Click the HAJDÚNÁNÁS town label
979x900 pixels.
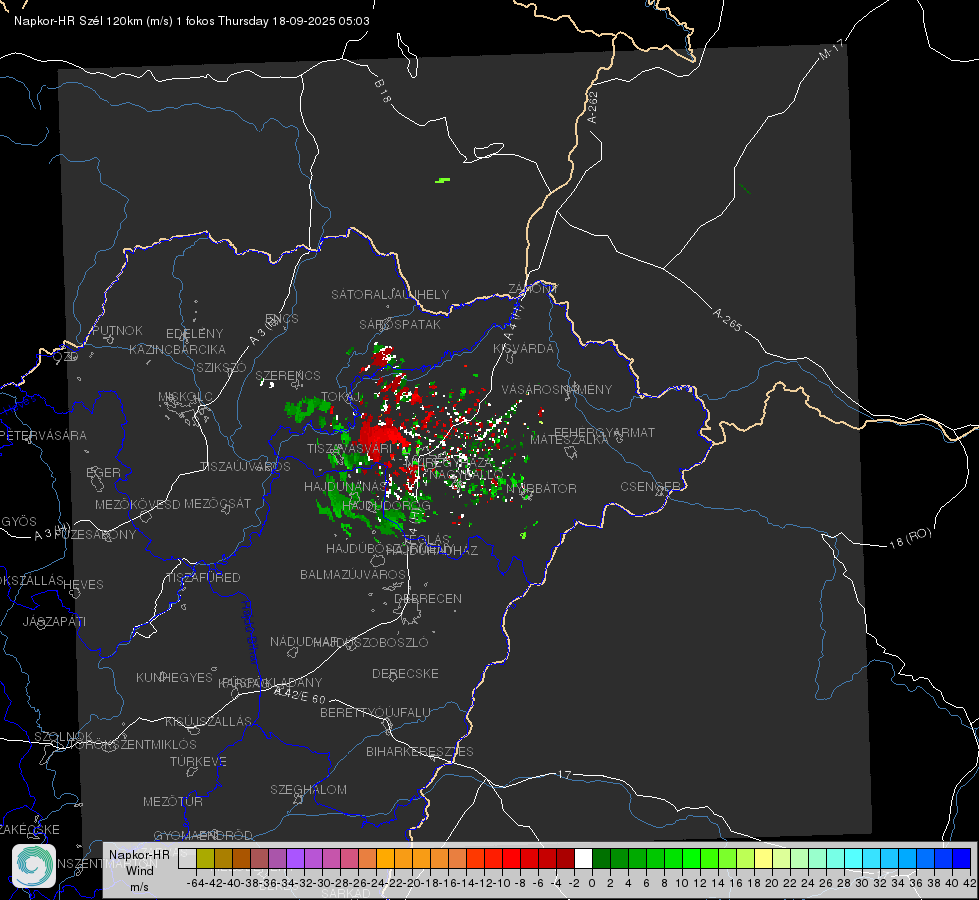pos(346,486)
